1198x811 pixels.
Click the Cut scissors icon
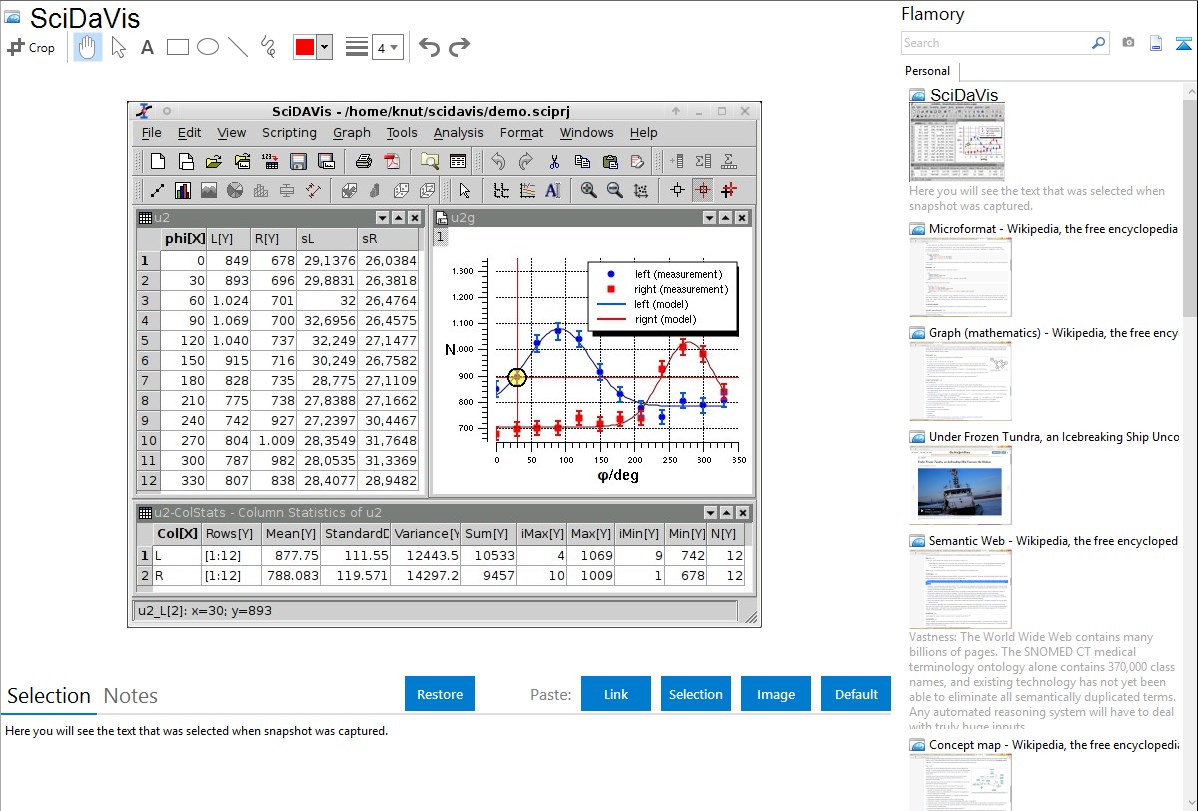click(x=554, y=161)
